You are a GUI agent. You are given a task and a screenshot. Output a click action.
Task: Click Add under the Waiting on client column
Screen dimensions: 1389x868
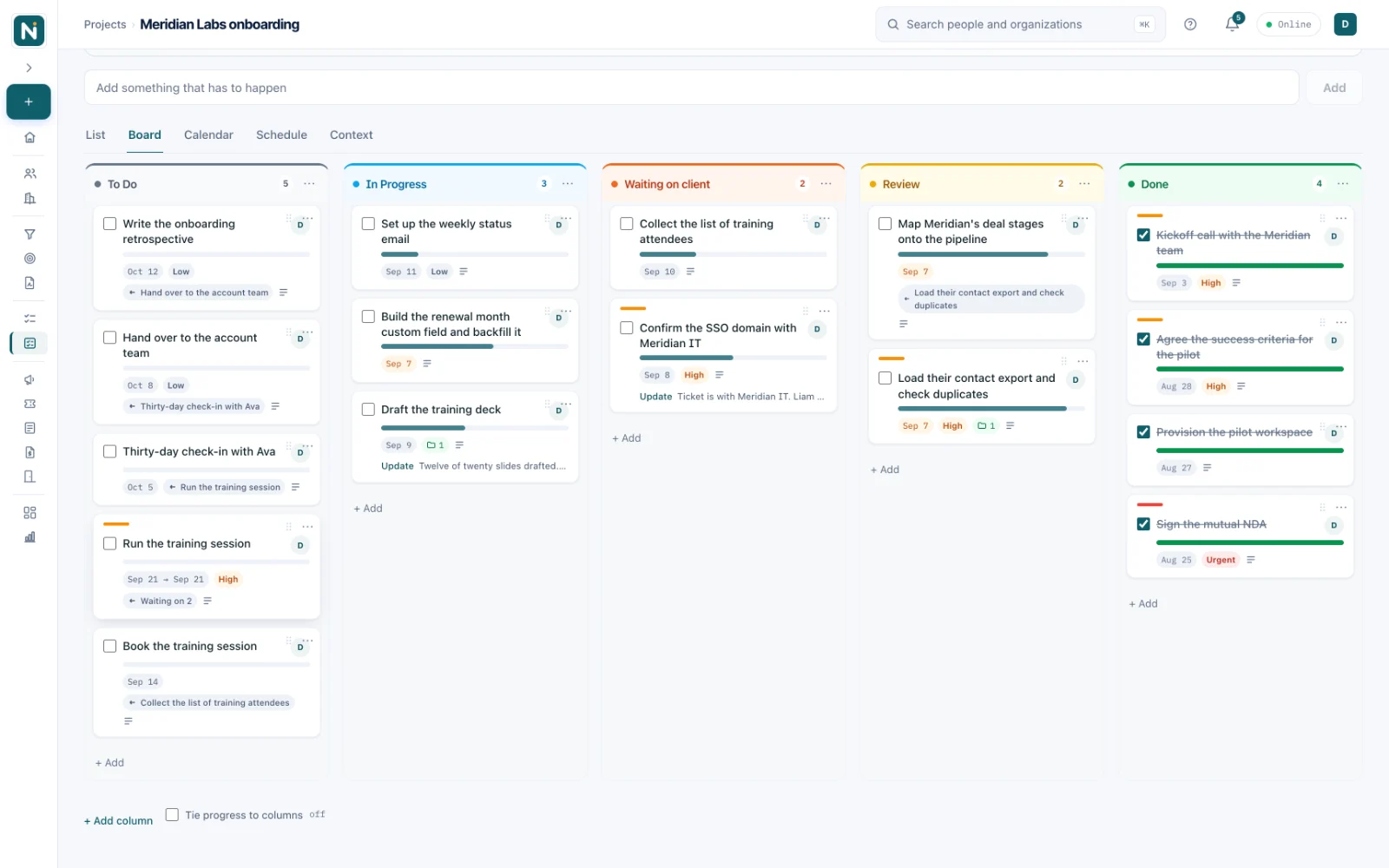click(627, 438)
